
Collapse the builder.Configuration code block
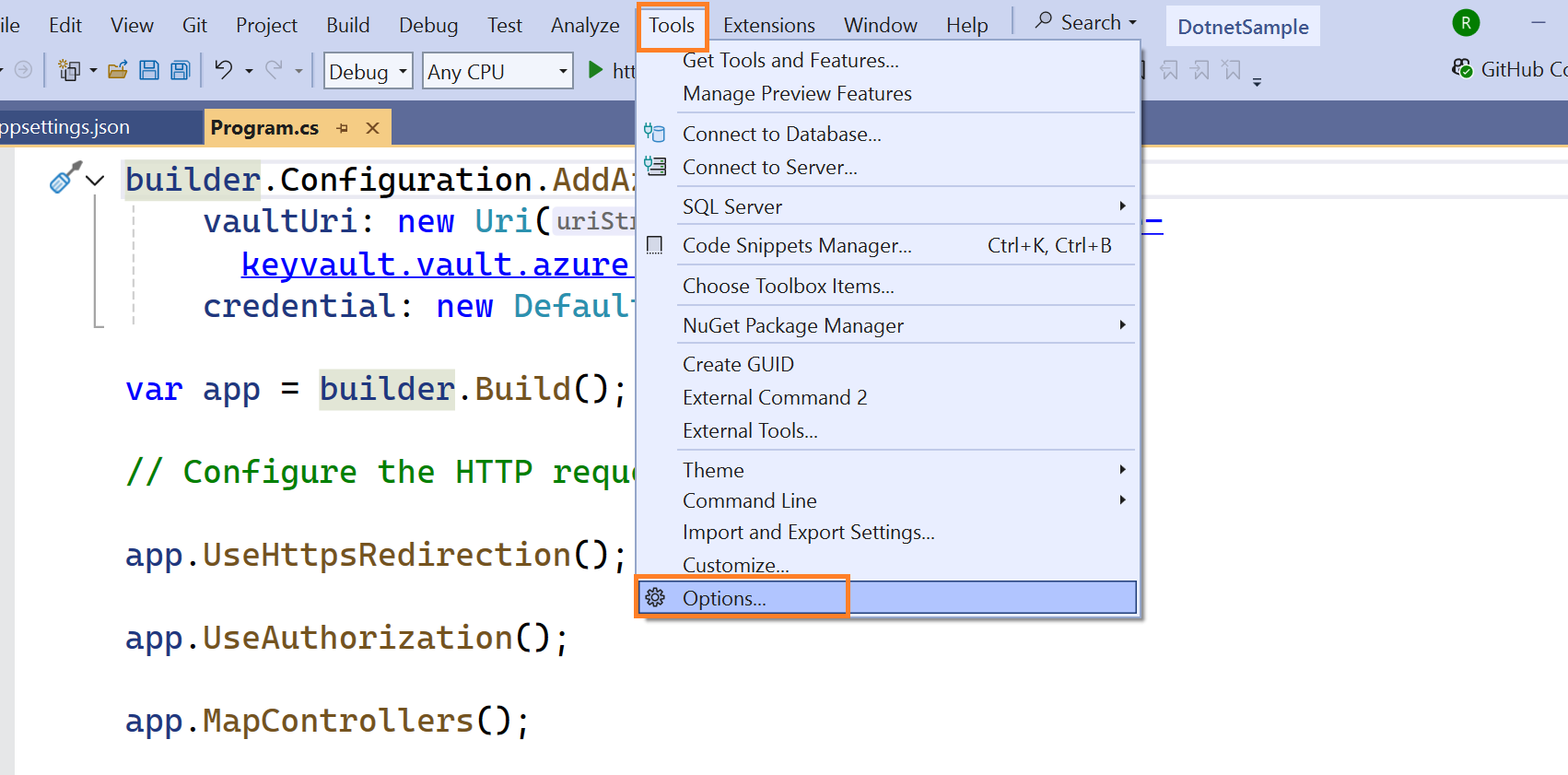pos(95,181)
